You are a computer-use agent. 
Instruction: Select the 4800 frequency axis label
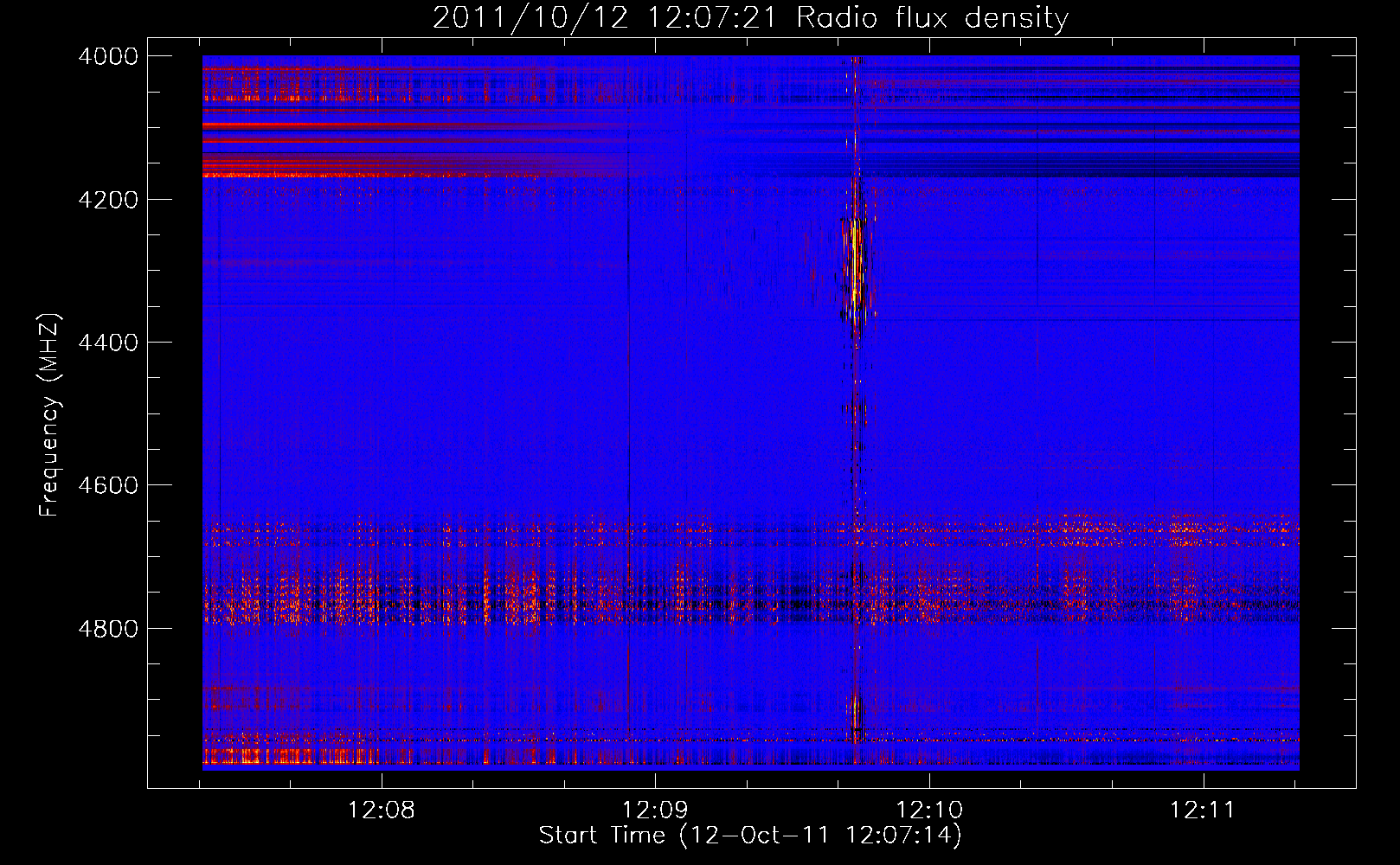coord(108,629)
